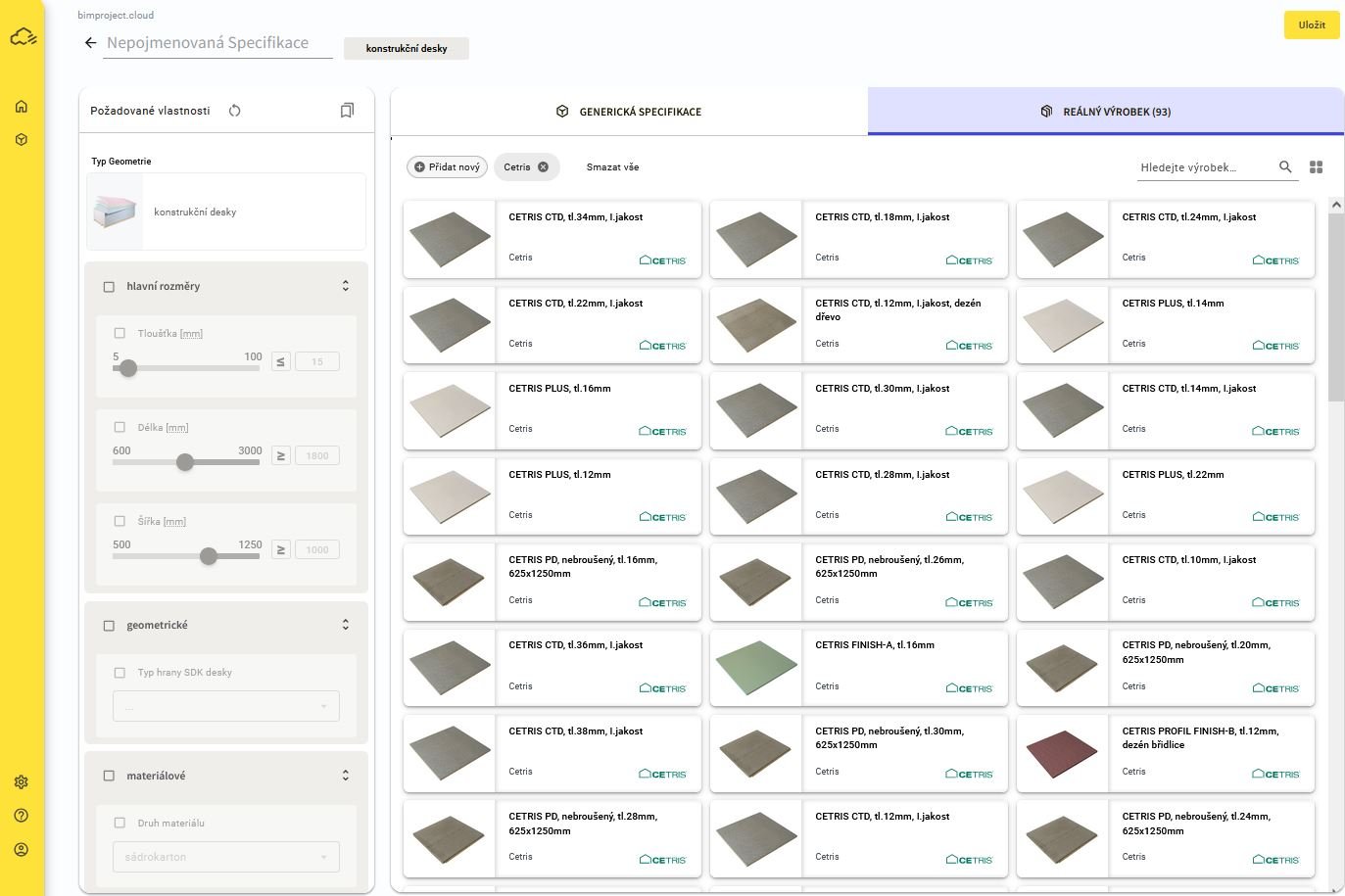Click less-or-equal operator for Tloušťka

tap(281, 361)
